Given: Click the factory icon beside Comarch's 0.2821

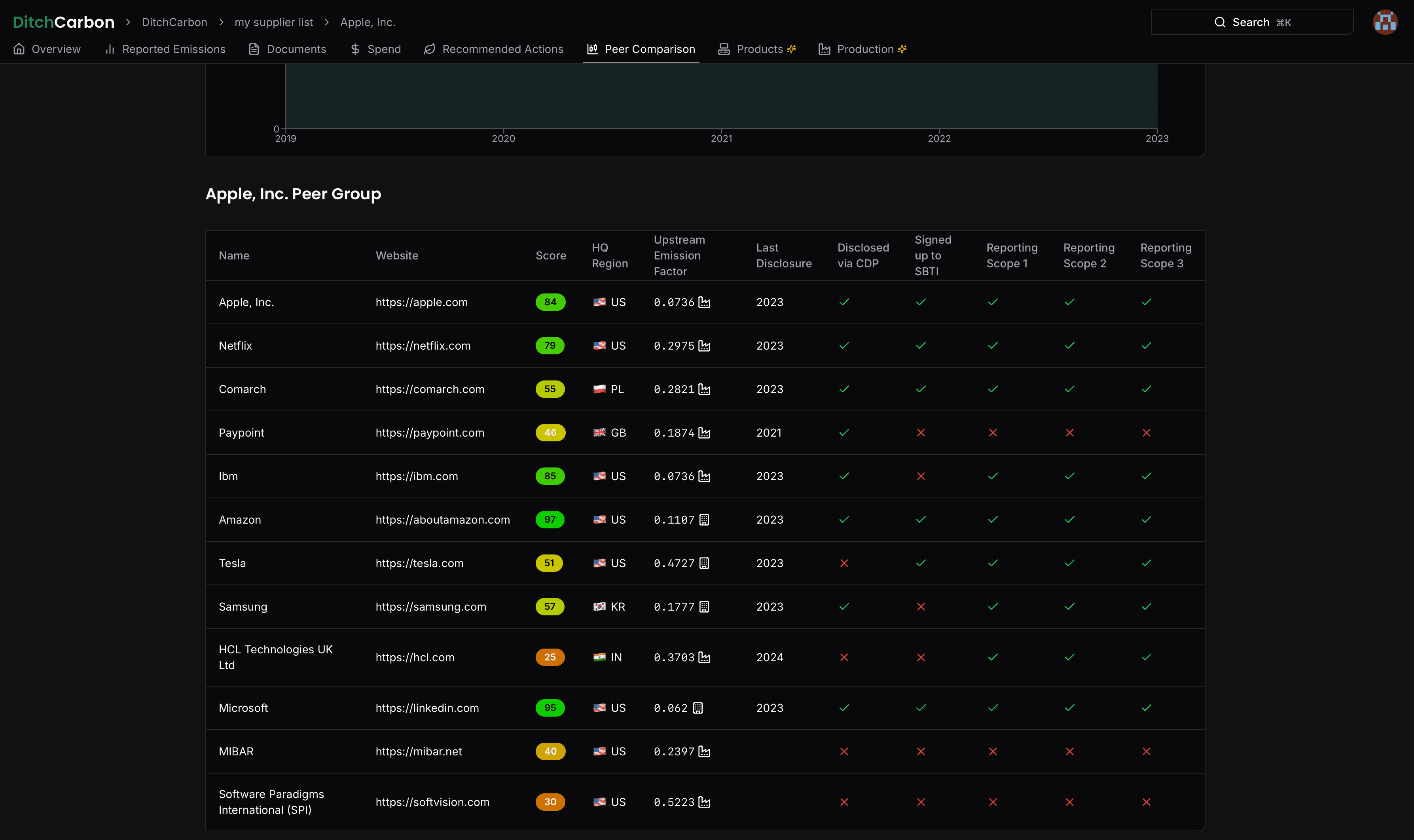Looking at the screenshot, I should coord(704,390).
